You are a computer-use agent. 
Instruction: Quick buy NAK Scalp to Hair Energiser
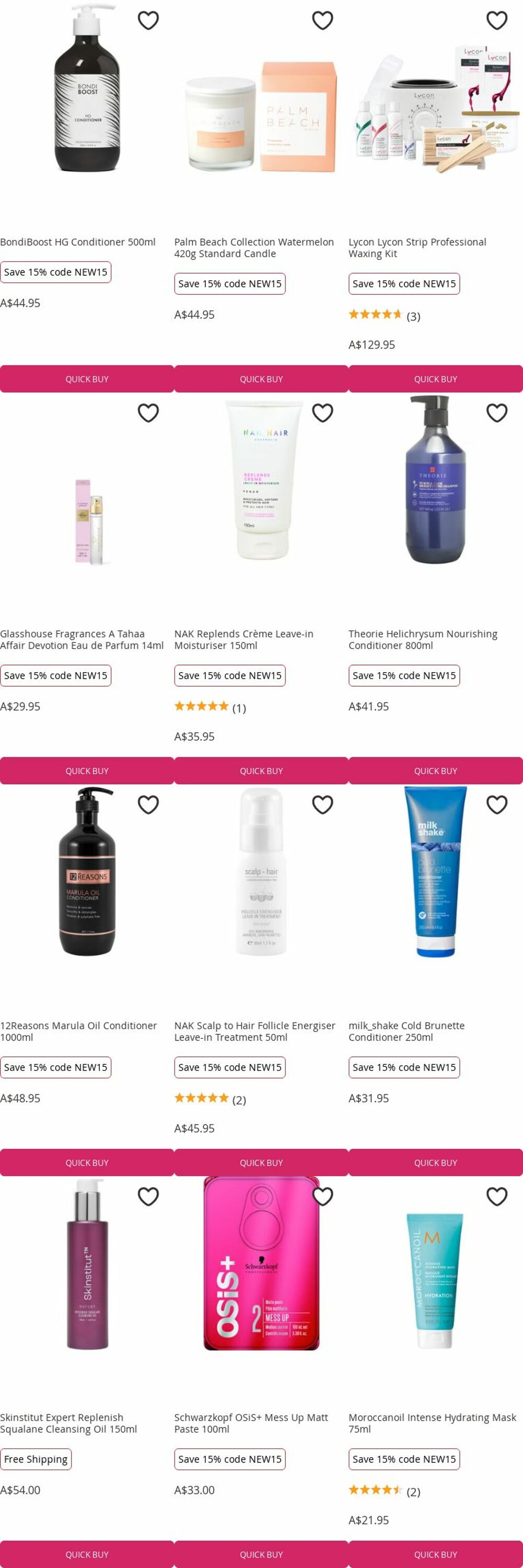point(261,1162)
